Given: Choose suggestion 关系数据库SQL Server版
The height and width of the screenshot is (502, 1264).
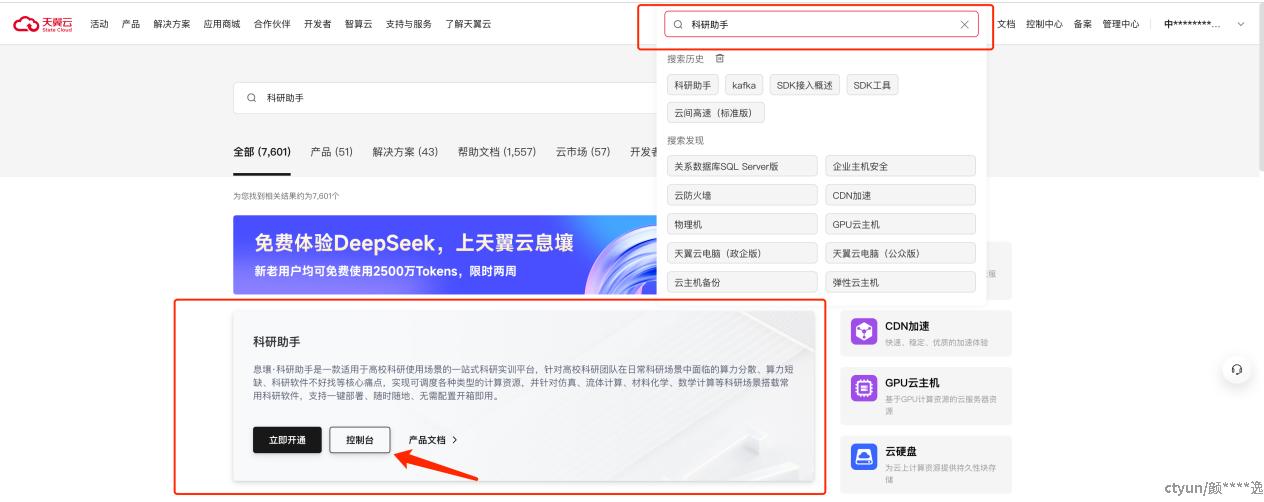Looking at the screenshot, I should [x=742, y=167].
